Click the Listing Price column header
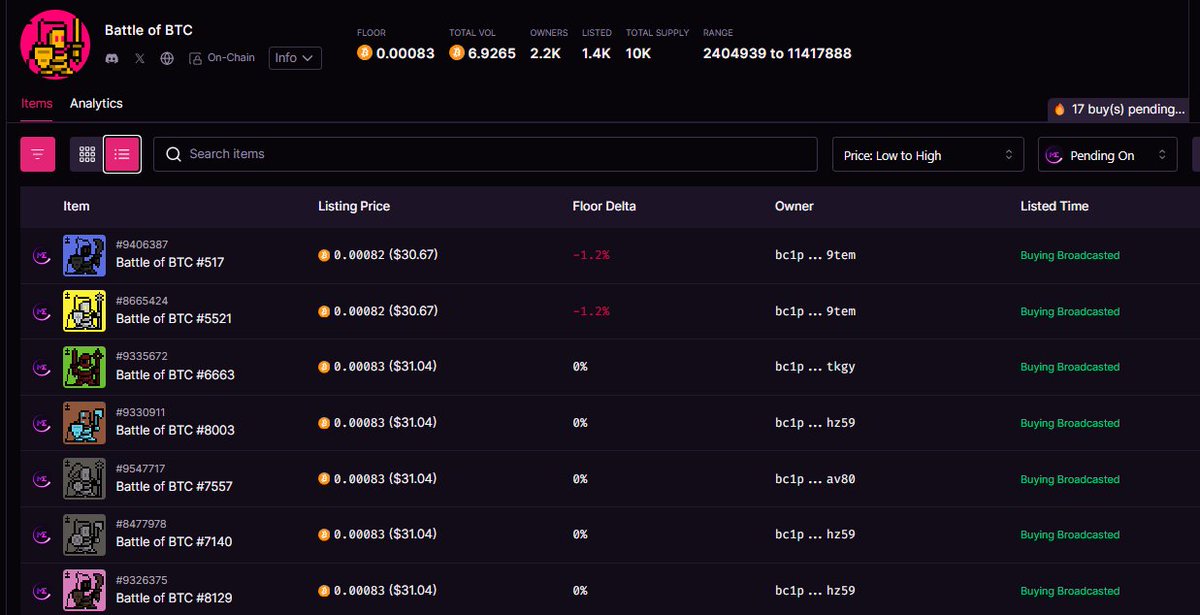The width and height of the screenshot is (1200, 615). coord(354,206)
